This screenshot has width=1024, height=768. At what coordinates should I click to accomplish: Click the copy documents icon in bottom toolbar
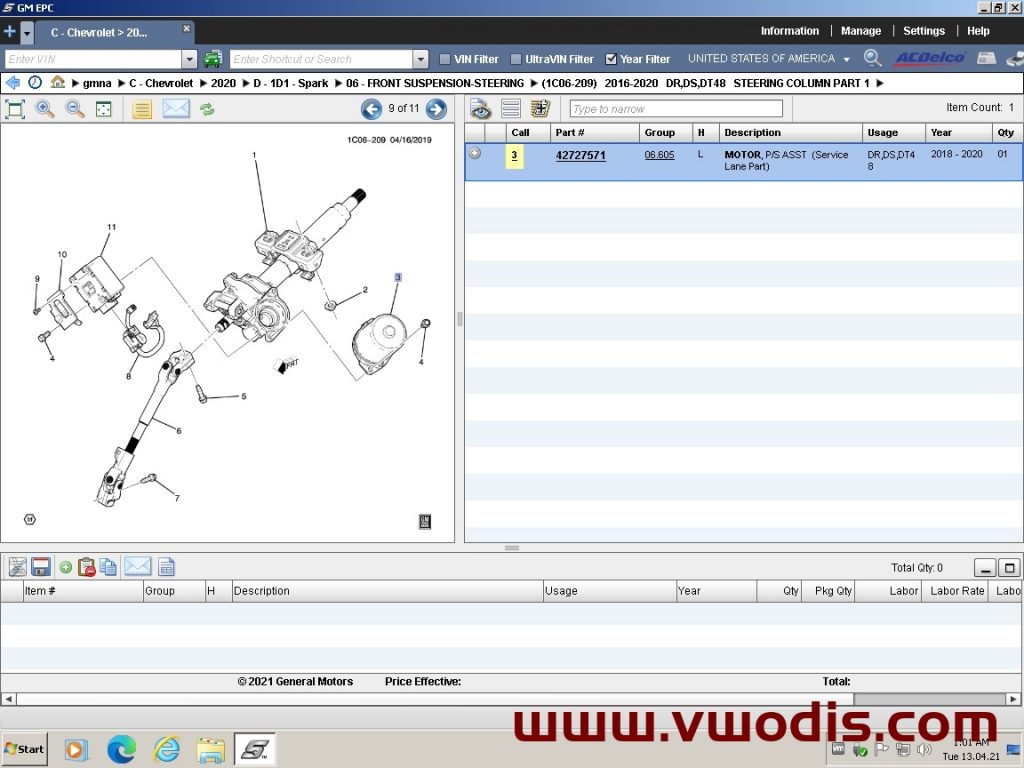pyautogui.click(x=108, y=567)
